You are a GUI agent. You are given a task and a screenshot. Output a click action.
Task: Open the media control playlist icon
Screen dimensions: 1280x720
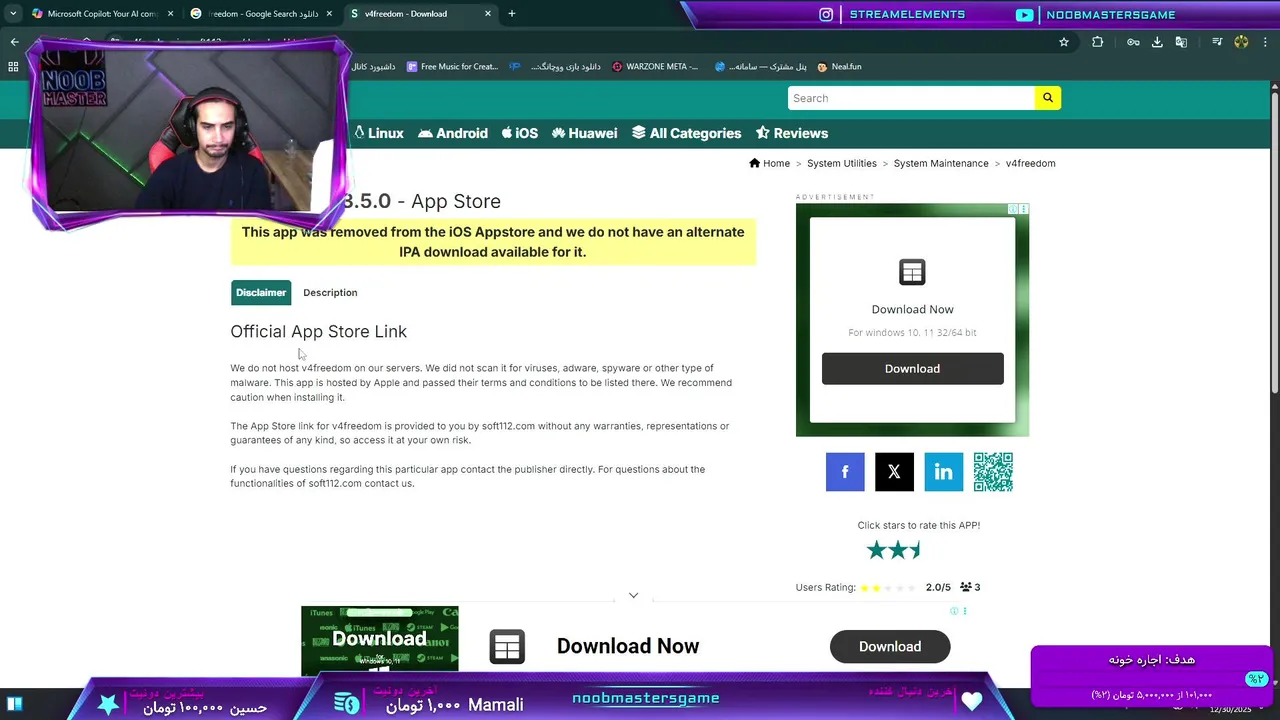coord(1217,42)
